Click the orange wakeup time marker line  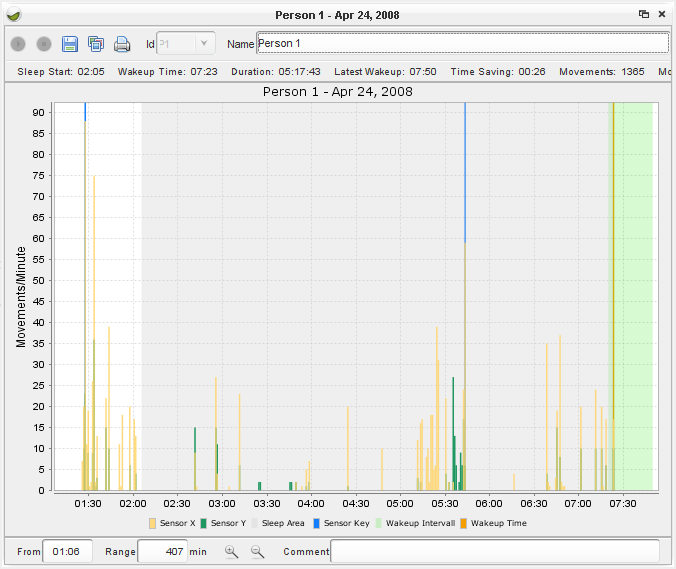(x=613, y=259)
